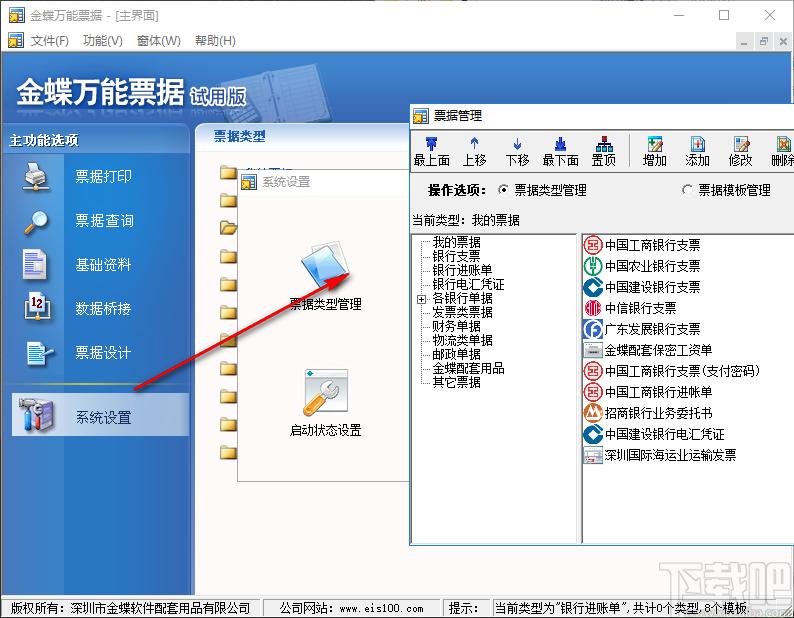The height and width of the screenshot is (618, 794).
Task: Select 银行进账单 in the type tree
Action: 462,270
